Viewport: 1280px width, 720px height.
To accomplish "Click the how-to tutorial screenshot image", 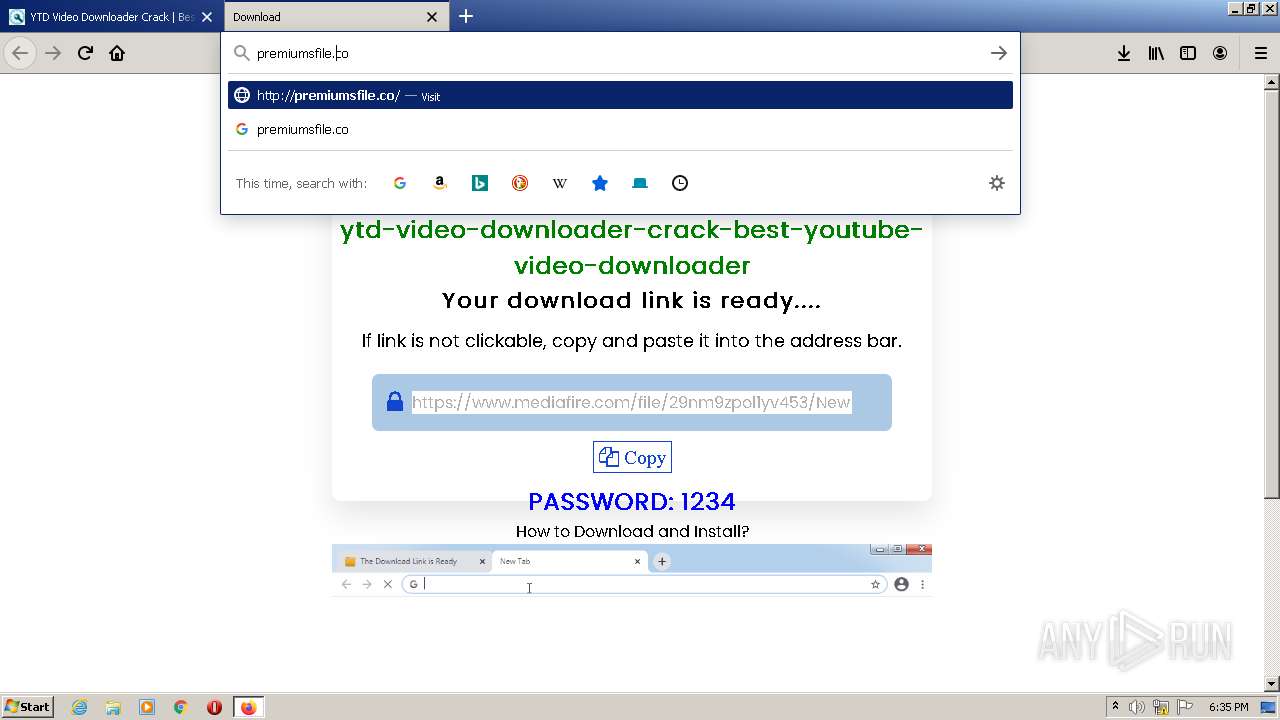I will click(632, 570).
